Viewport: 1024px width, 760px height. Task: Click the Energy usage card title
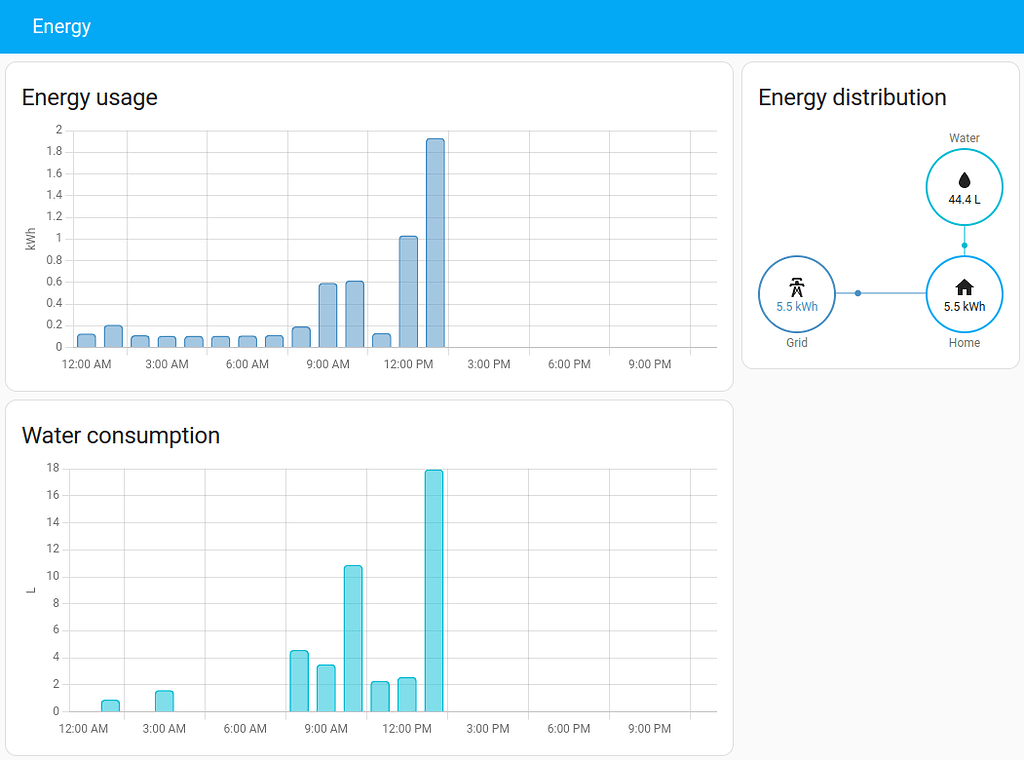89,97
